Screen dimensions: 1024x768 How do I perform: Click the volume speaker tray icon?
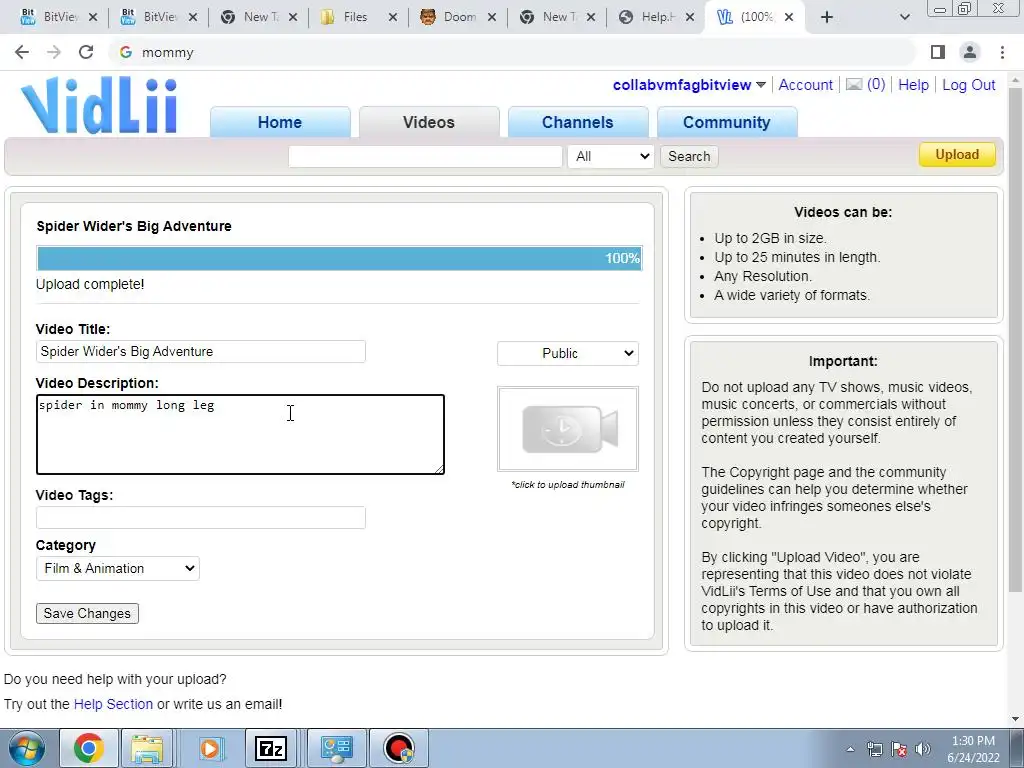[x=923, y=749]
